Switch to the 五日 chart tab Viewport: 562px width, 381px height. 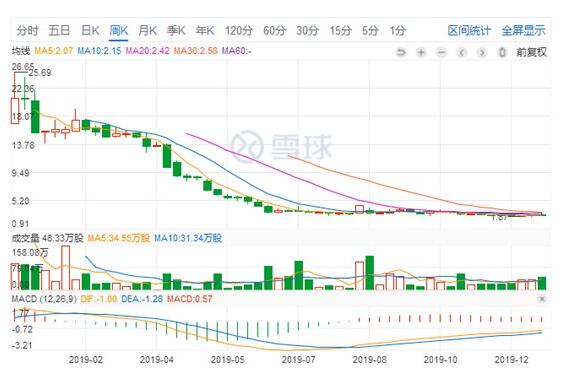pos(59,31)
